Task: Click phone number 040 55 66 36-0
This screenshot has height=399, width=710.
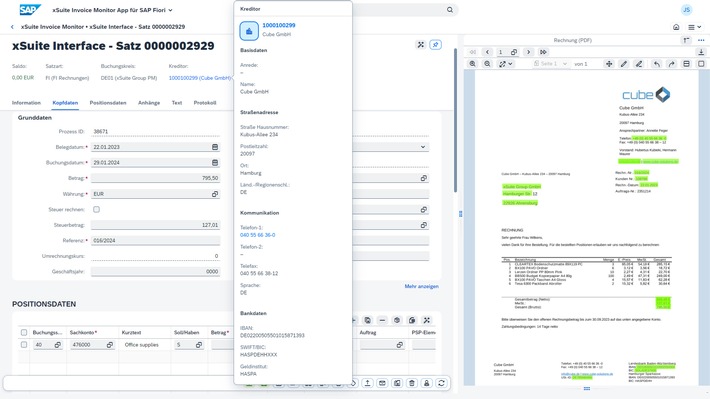Action: pos(257,235)
